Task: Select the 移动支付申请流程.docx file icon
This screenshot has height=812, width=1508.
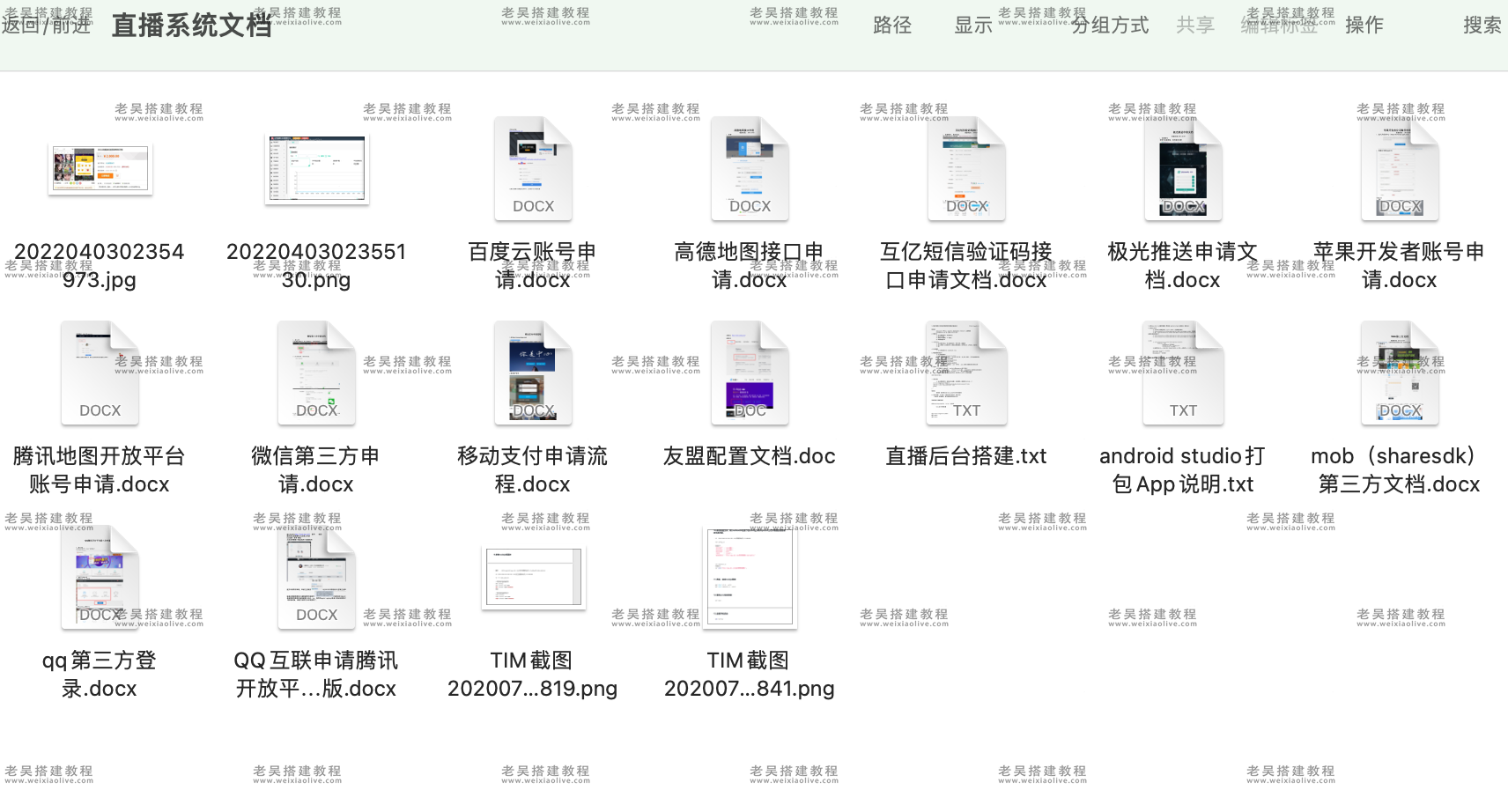Action: click(533, 372)
